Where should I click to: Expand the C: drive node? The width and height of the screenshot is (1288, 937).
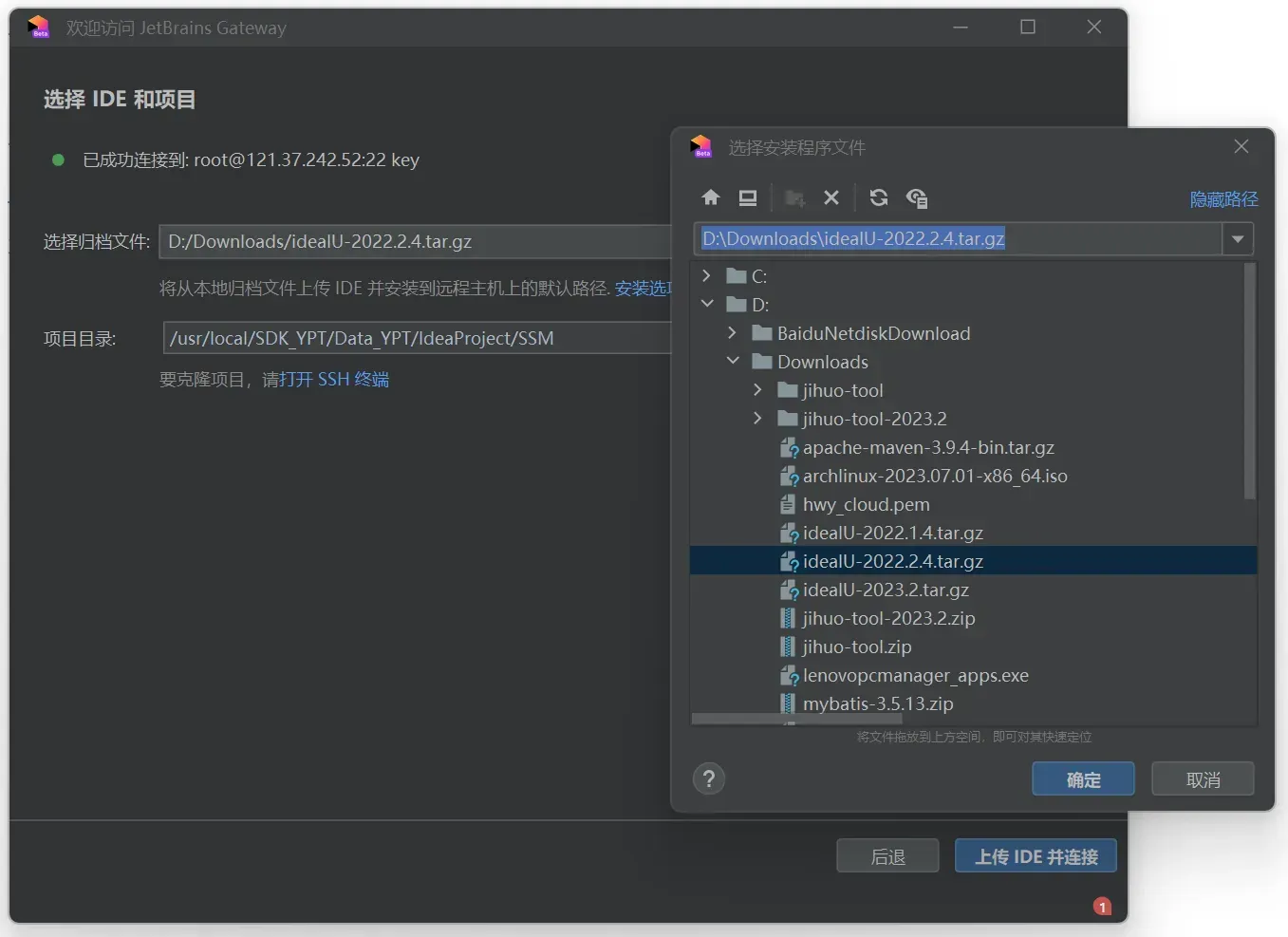[x=706, y=276]
